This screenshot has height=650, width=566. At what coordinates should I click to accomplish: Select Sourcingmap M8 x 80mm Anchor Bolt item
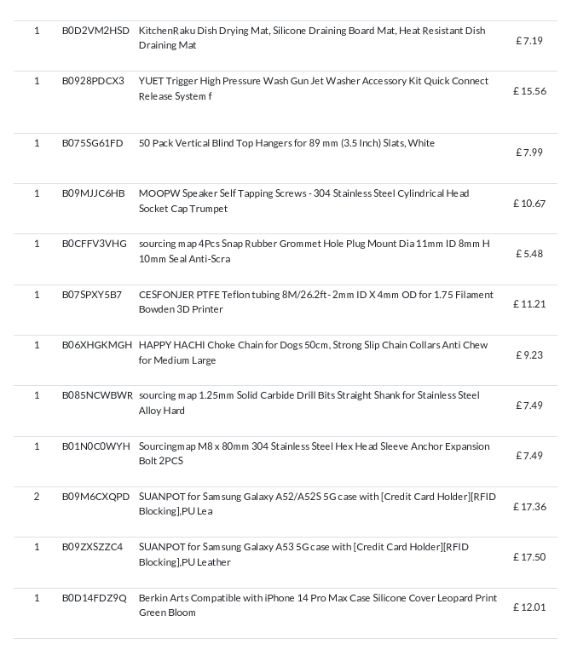tap(314, 454)
